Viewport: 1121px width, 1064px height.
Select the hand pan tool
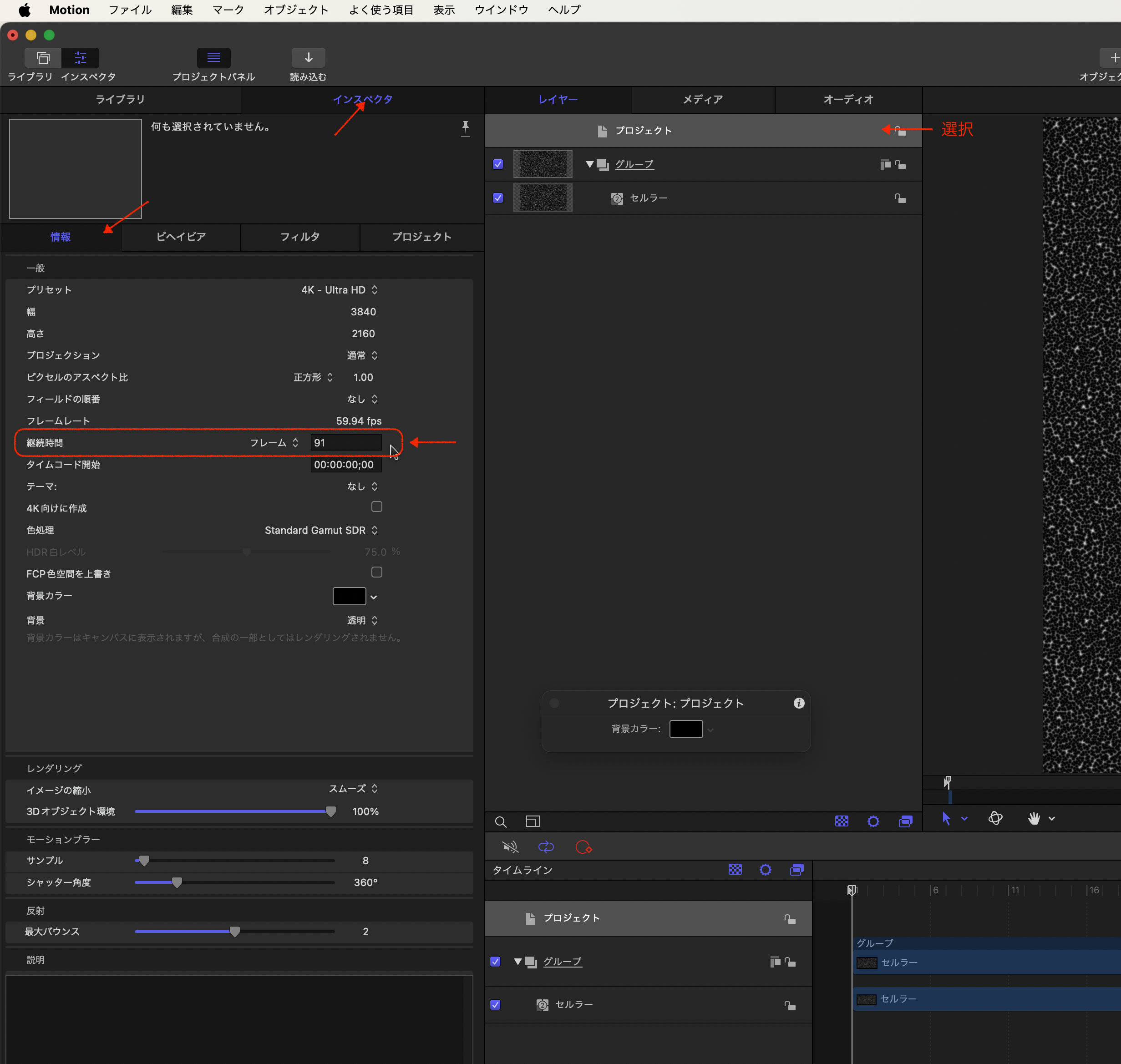tap(1034, 818)
